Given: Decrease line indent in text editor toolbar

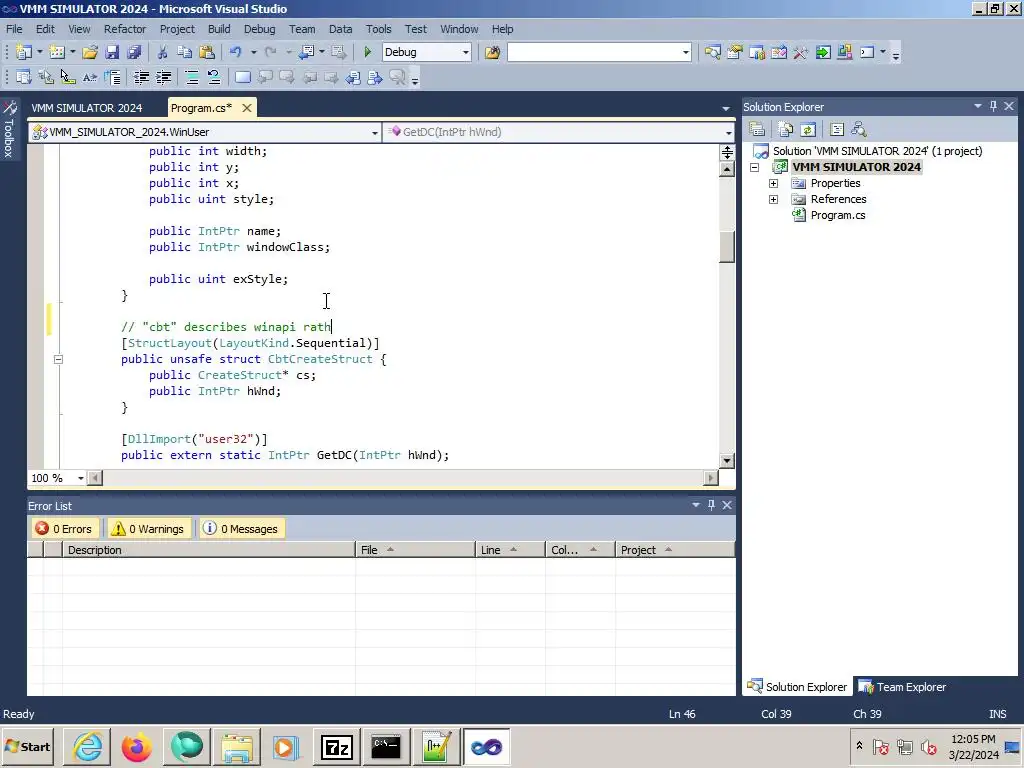Looking at the screenshot, I should 141,78.
